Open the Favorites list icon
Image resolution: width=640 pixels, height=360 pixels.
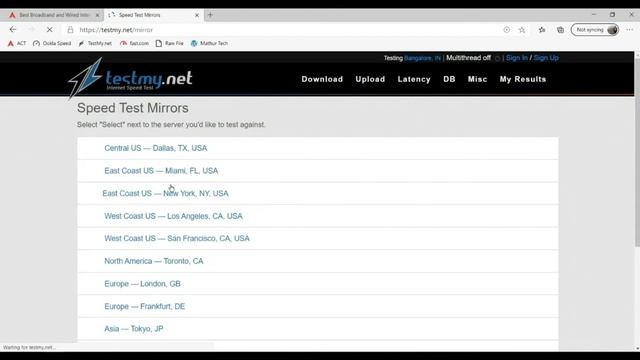point(542,30)
